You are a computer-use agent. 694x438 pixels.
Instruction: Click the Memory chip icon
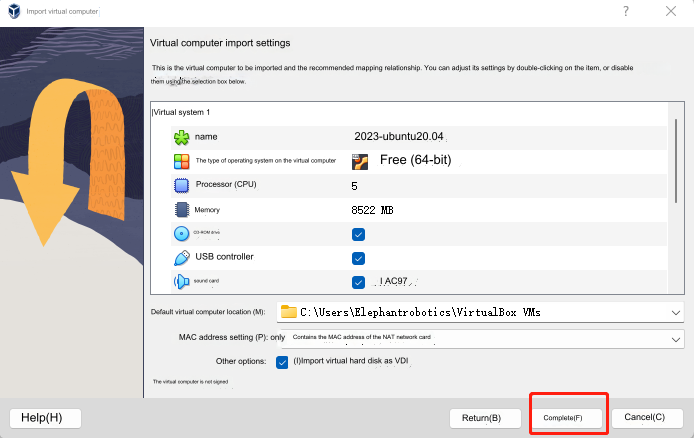[181, 210]
